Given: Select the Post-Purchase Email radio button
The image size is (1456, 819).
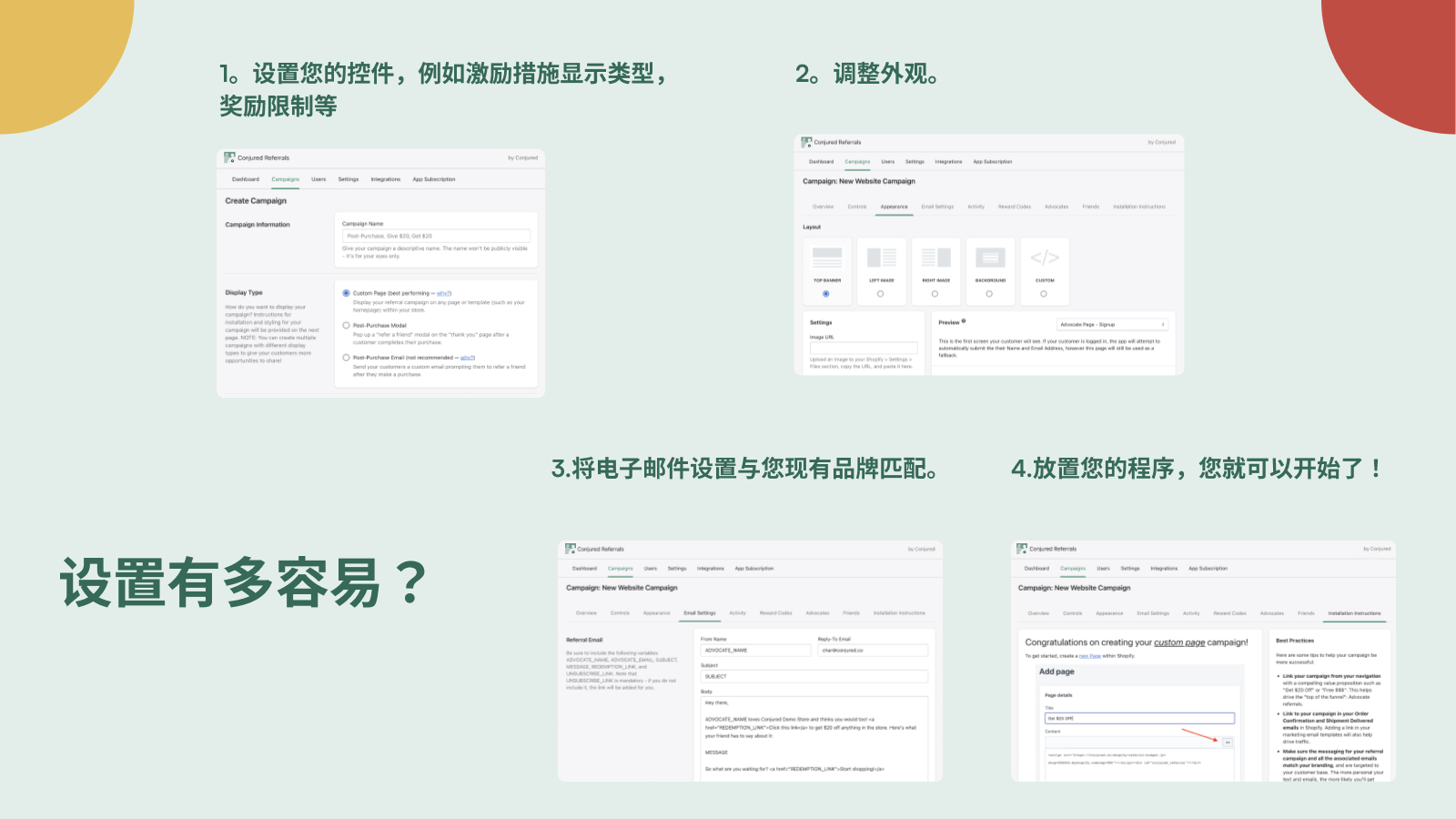Looking at the screenshot, I should click(x=346, y=358).
